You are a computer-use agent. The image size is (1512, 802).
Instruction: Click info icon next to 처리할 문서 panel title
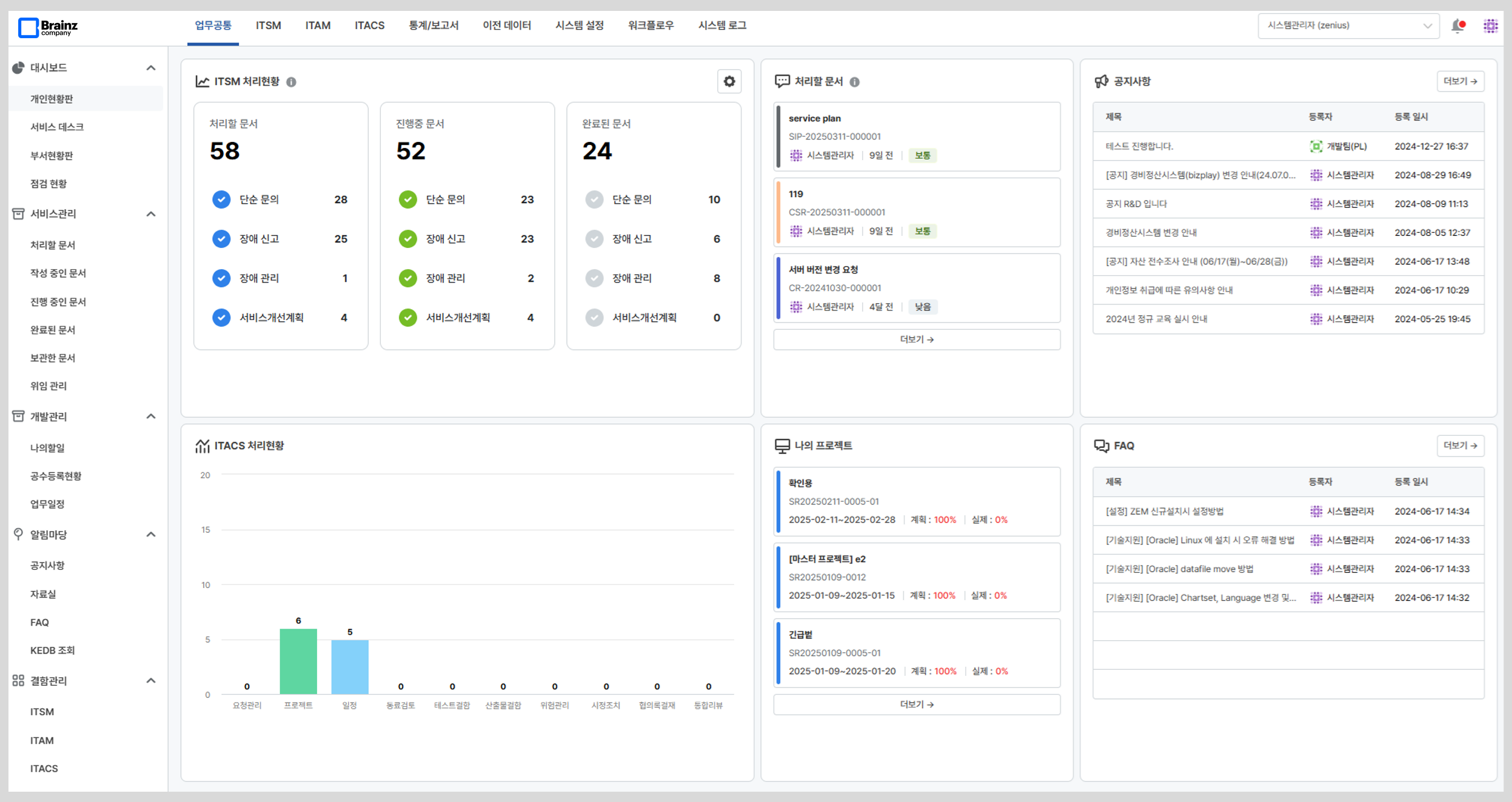(854, 82)
